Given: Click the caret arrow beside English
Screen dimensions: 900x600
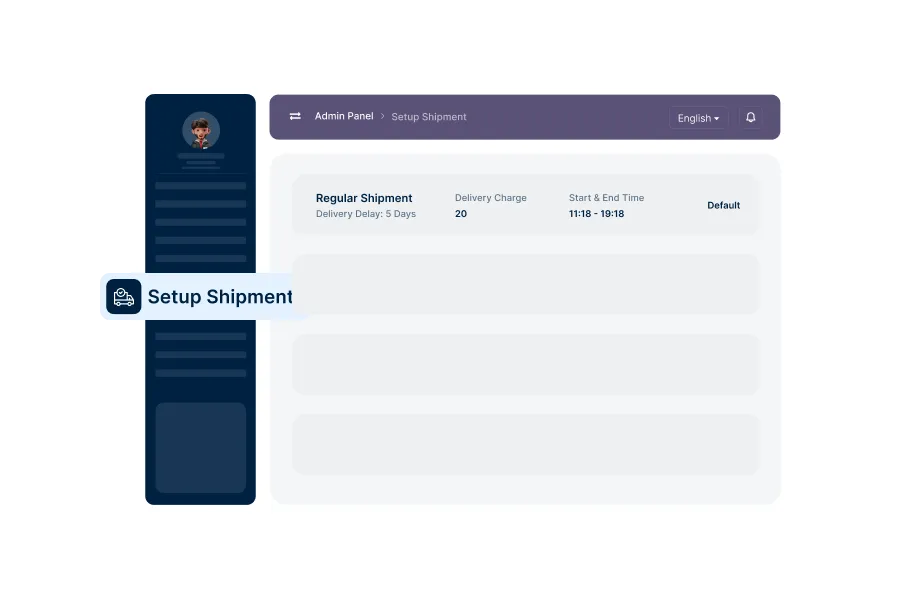Looking at the screenshot, I should click(717, 119).
